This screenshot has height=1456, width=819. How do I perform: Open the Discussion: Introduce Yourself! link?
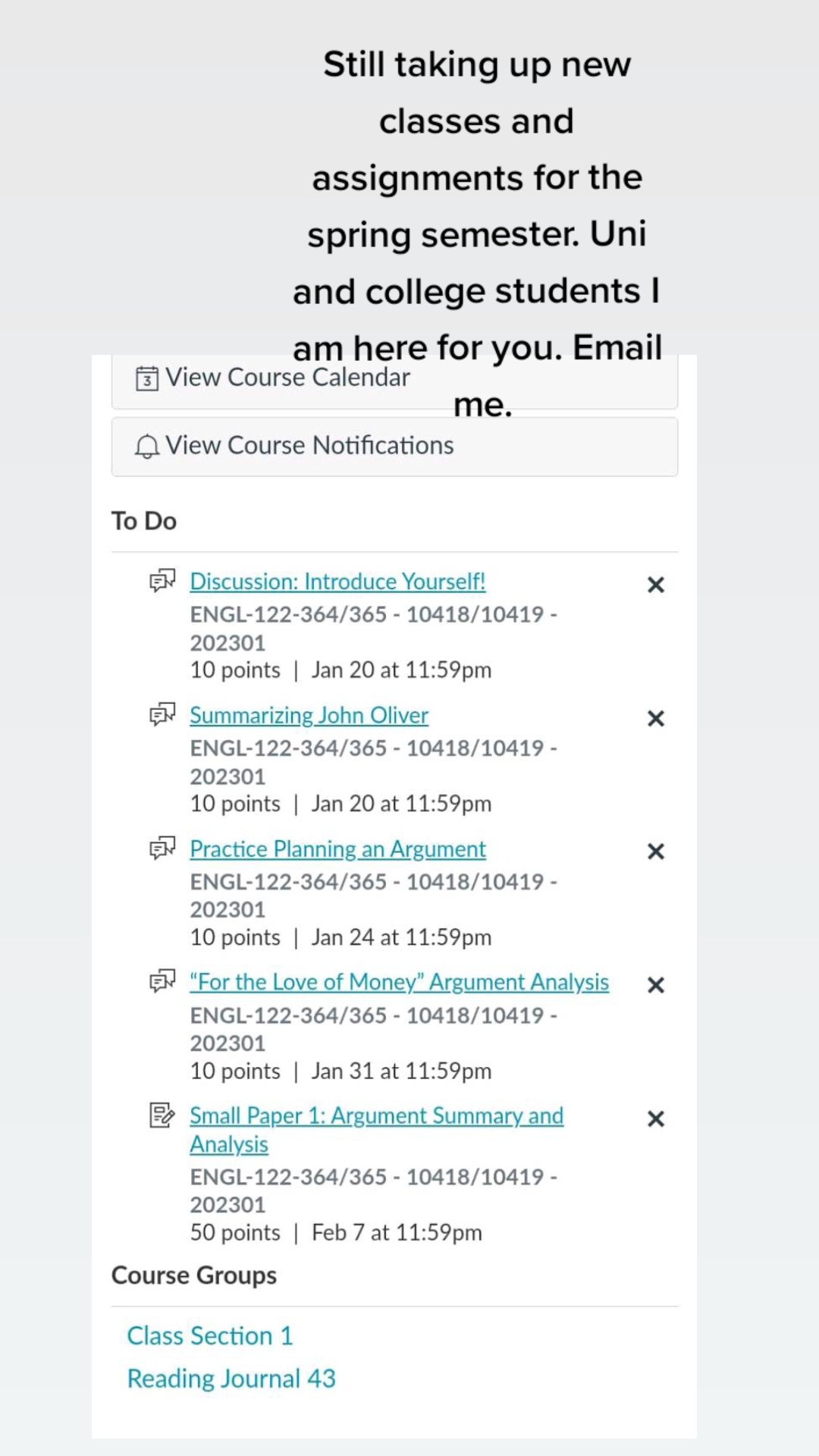pyautogui.click(x=337, y=582)
